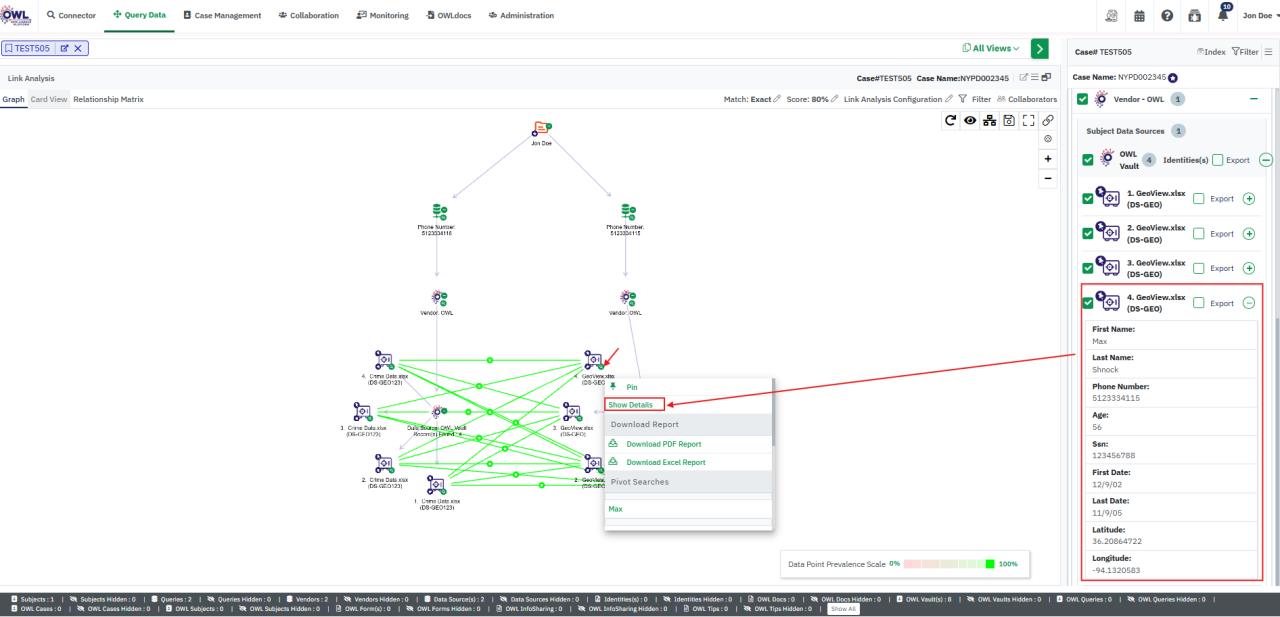Screen dimensions: 1280x617
Task: Check Export box for 1. GeoView.xlsx
Action: click(1200, 198)
